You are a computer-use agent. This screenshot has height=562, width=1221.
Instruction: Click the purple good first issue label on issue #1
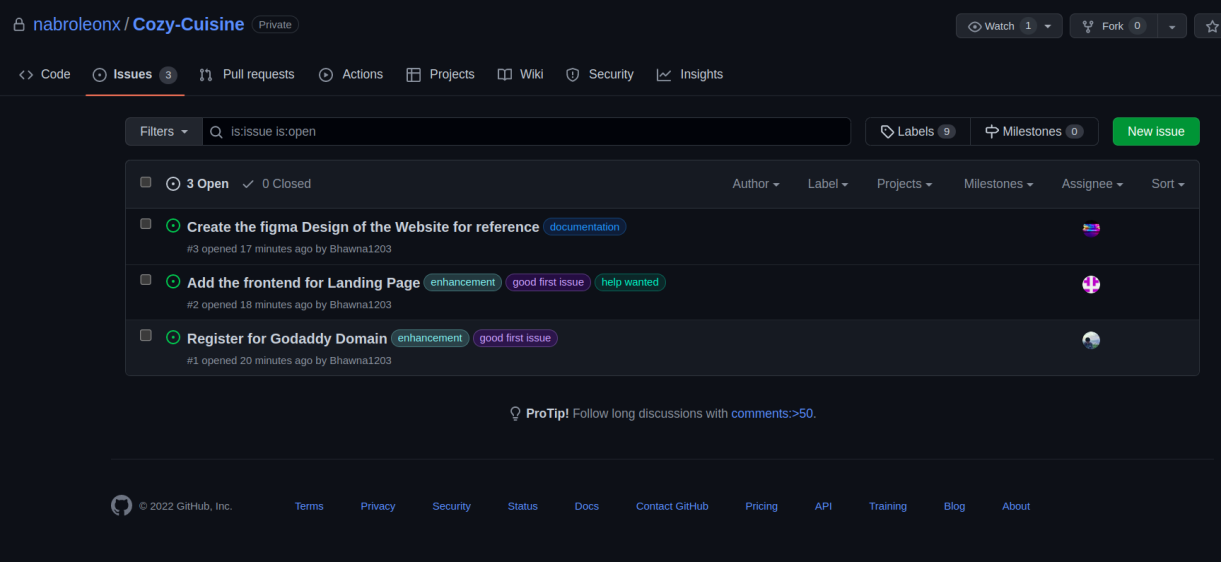pyautogui.click(x=515, y=338)
